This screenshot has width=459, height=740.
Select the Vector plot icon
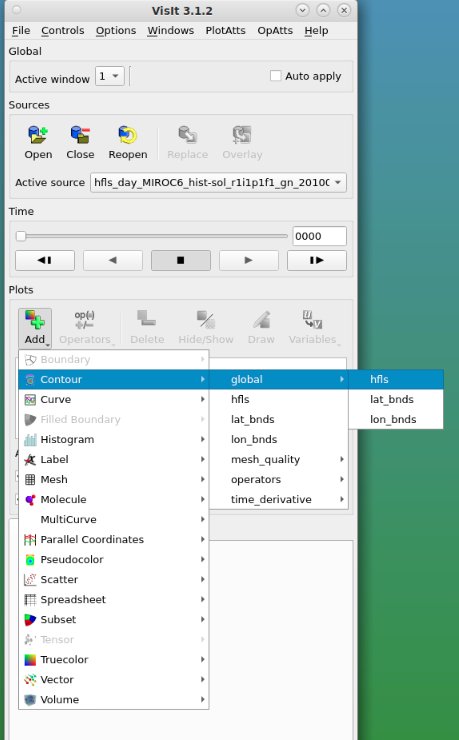pos(30,680)
